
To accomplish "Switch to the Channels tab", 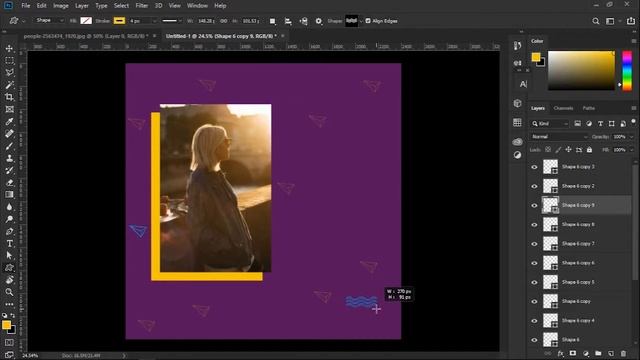I will tap(563, 108).
